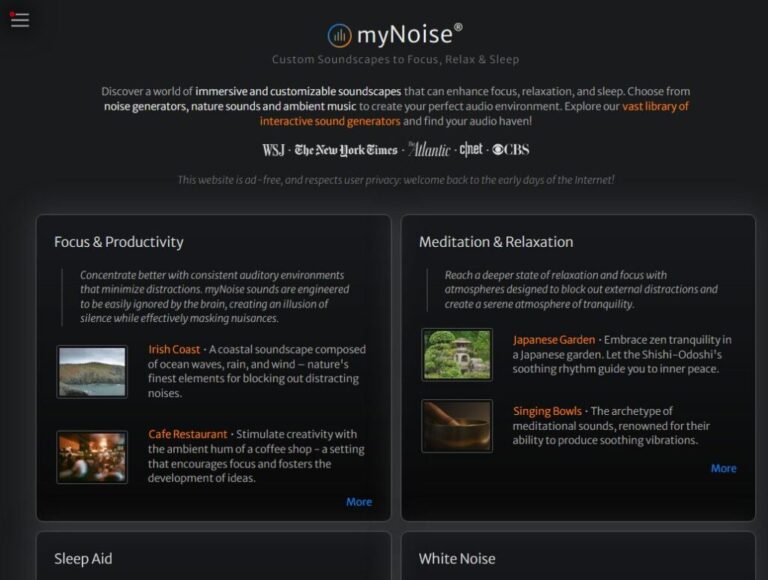Image resolution: width=768 pixels, height=580 pixels.
Task: Click the New York Times logo
Action: 346,150
